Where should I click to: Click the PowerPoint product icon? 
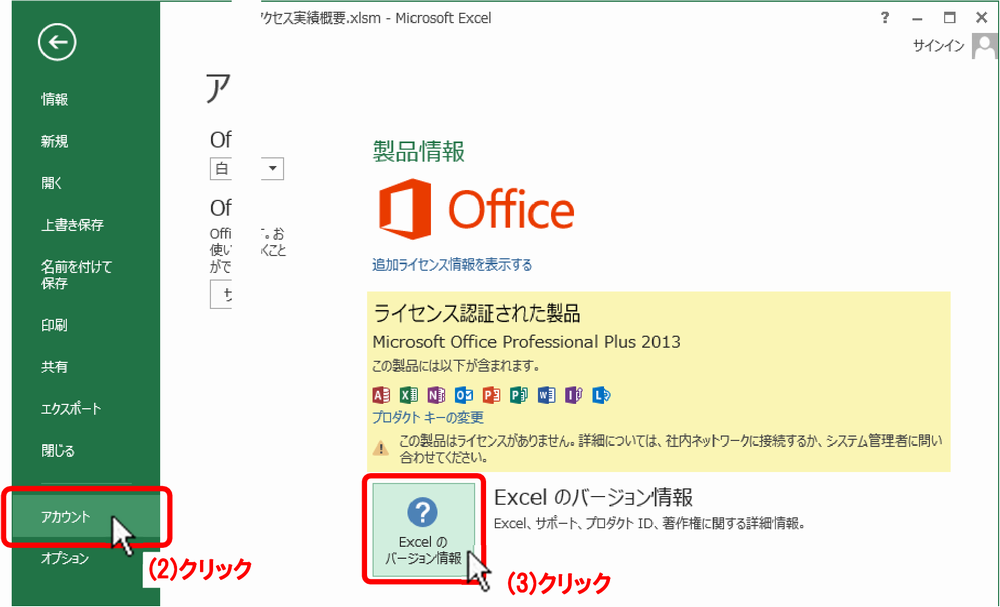(491, 395)
